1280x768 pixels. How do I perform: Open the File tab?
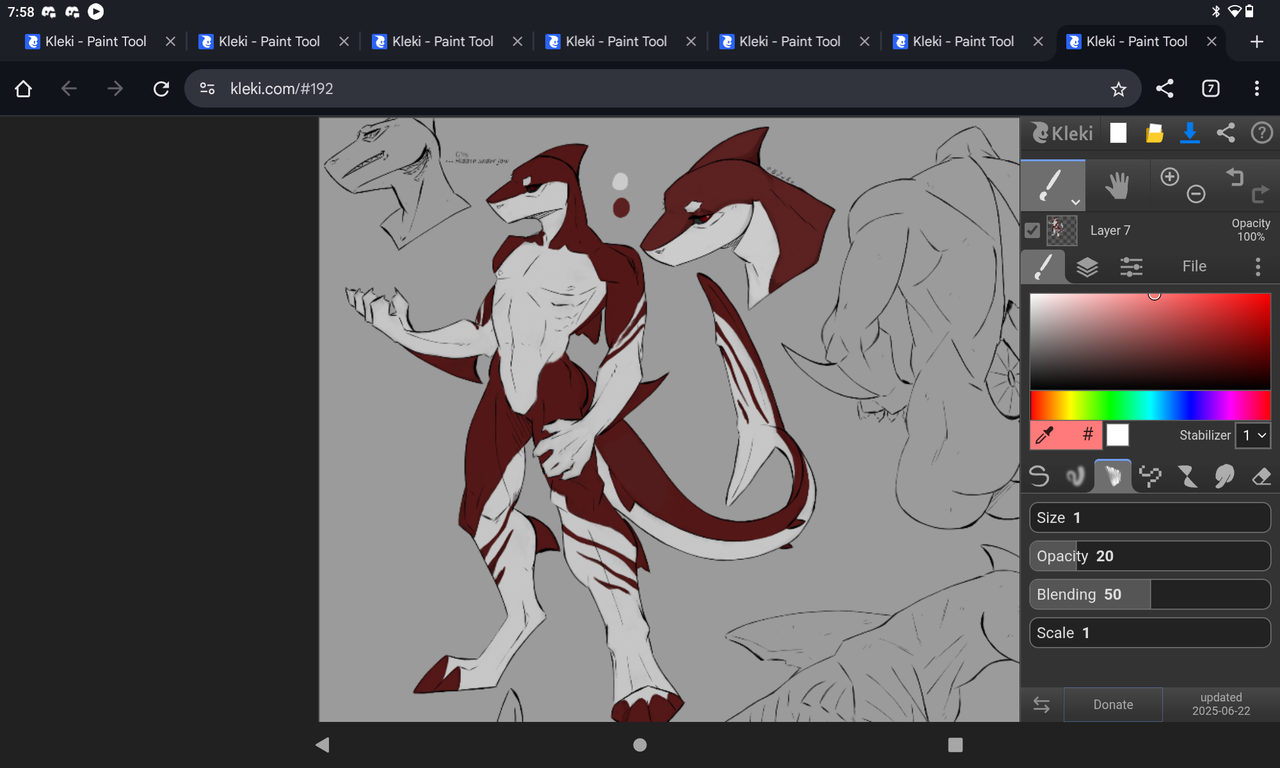click(1194, 266)
